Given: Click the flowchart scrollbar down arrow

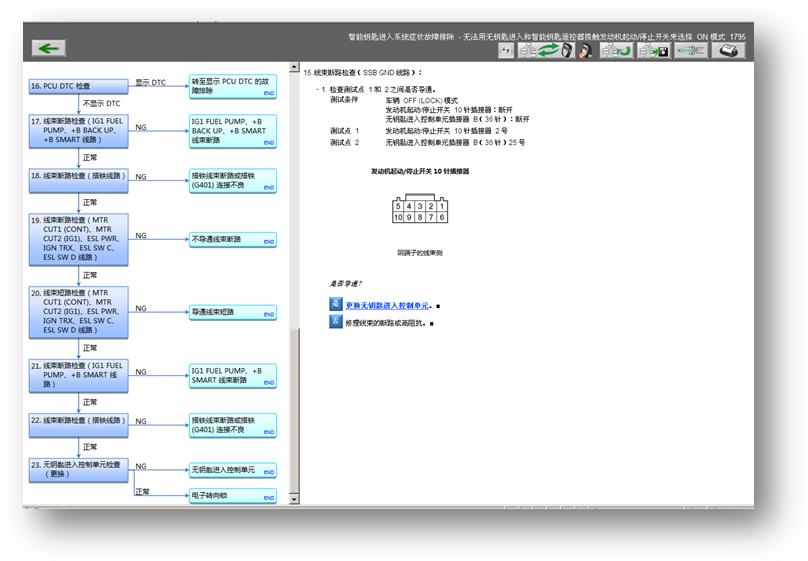Looking at the screenshot, I should (x=294, y=499).
